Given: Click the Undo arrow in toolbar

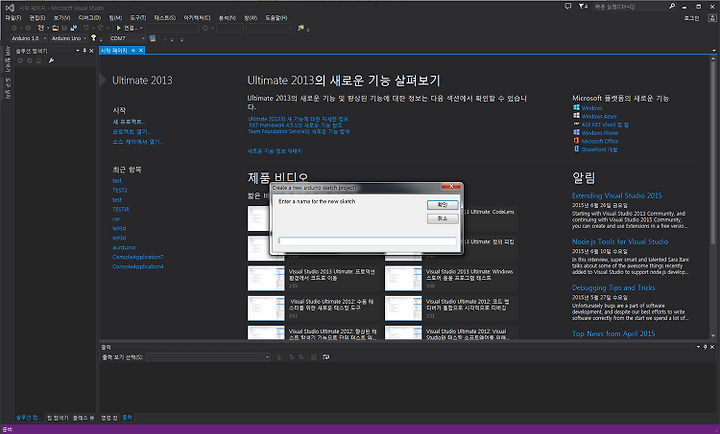Looking at the screenshot, I should tap(86, 28).
